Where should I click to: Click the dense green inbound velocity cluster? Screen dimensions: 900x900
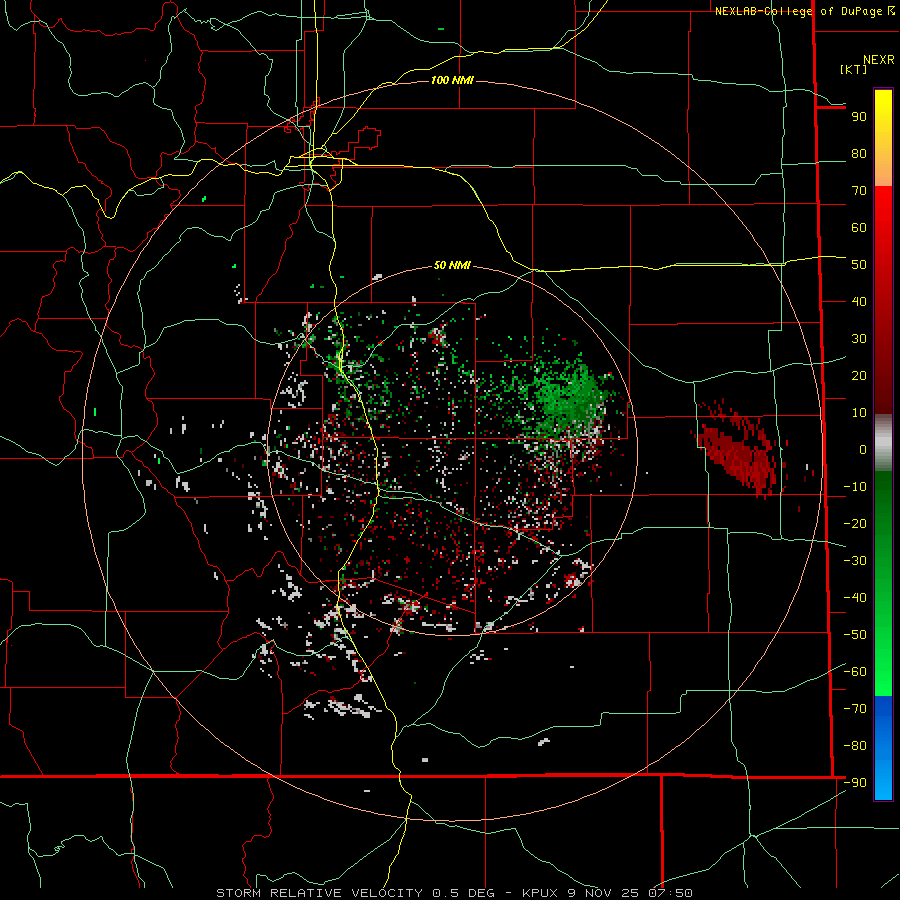[571, 396]
